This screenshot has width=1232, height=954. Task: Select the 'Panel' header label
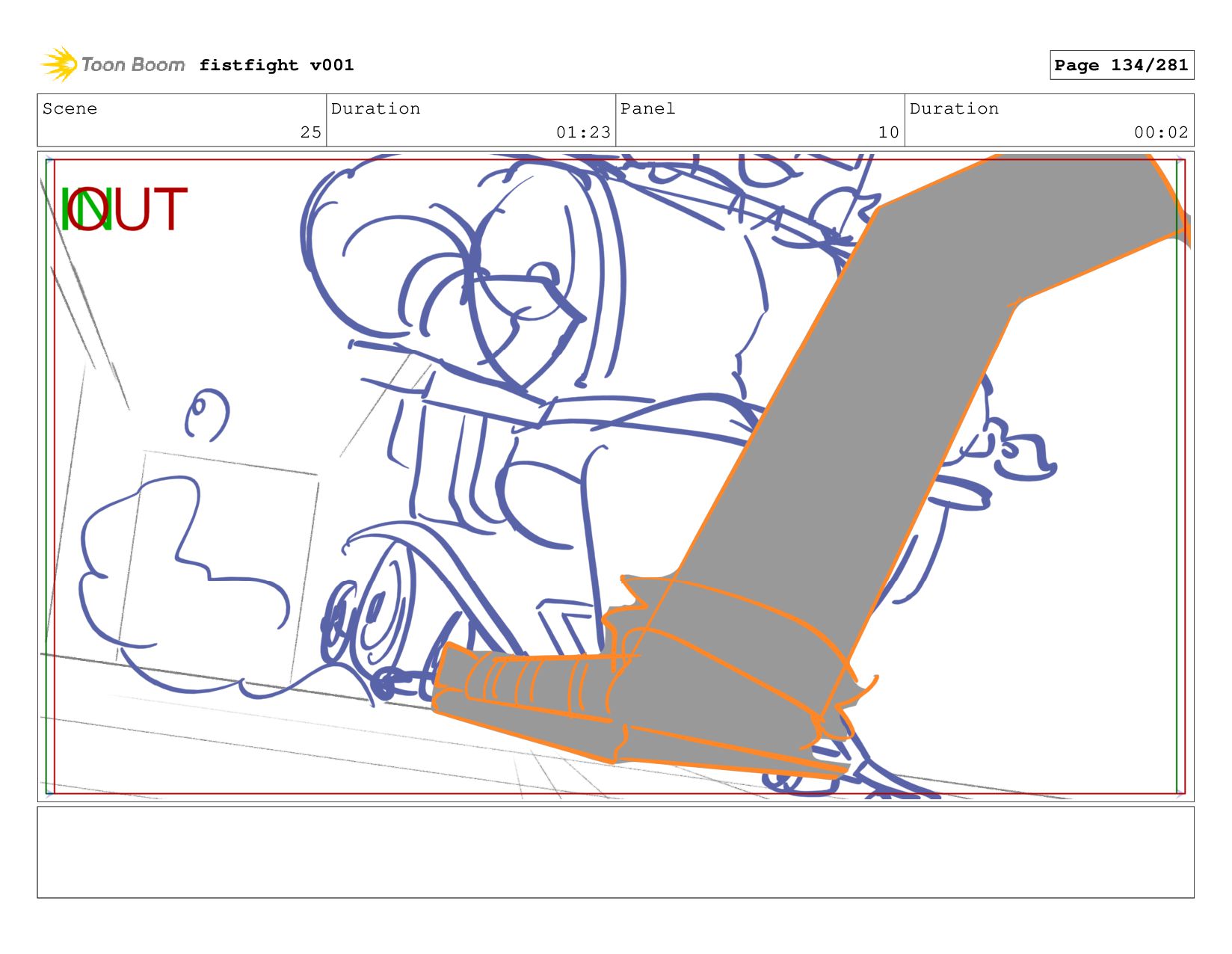pyautogui.click(x=647, y=108)
